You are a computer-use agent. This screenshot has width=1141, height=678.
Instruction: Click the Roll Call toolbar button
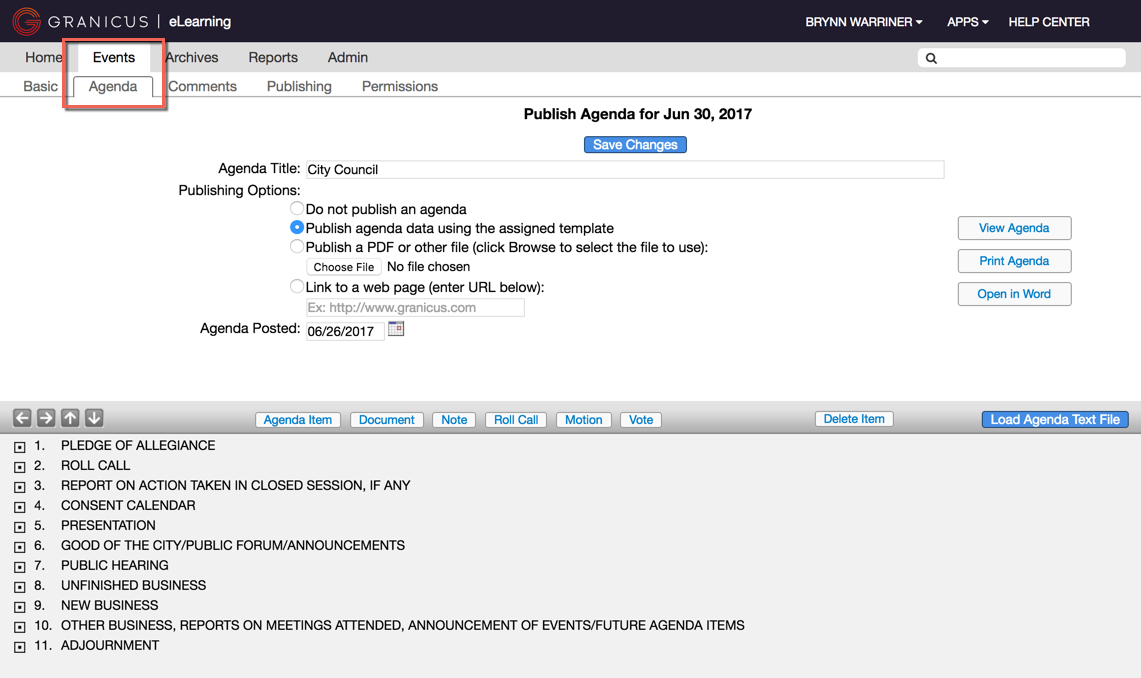[516, 420]
